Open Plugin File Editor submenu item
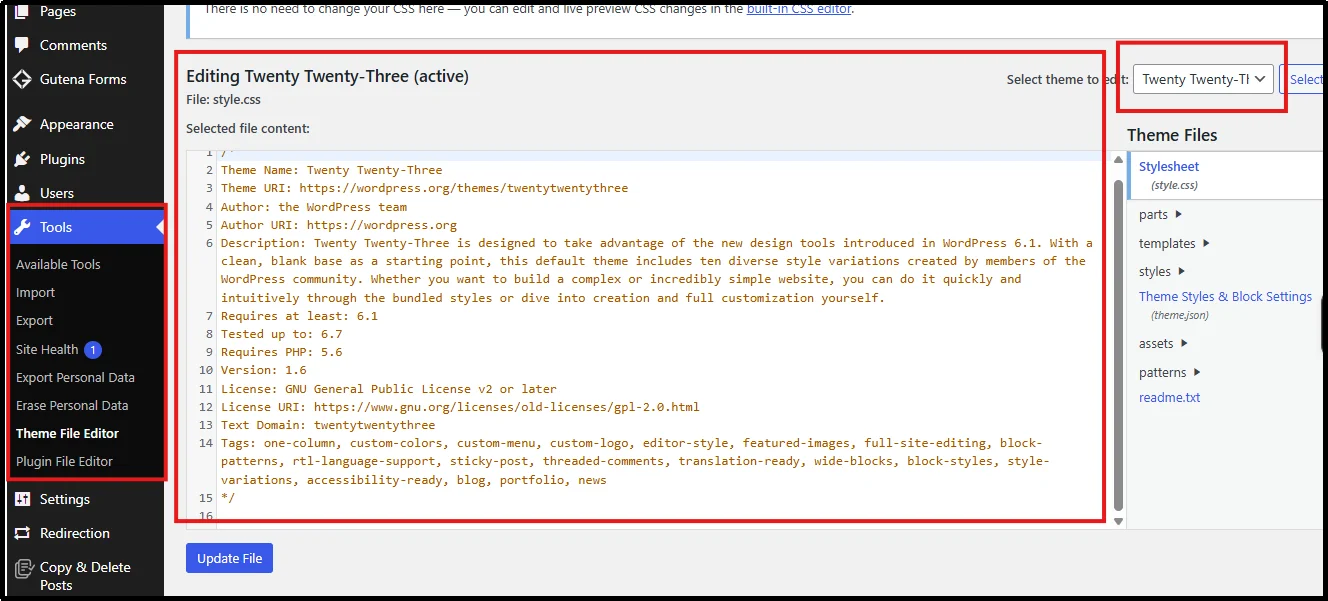 pos(64,461)
